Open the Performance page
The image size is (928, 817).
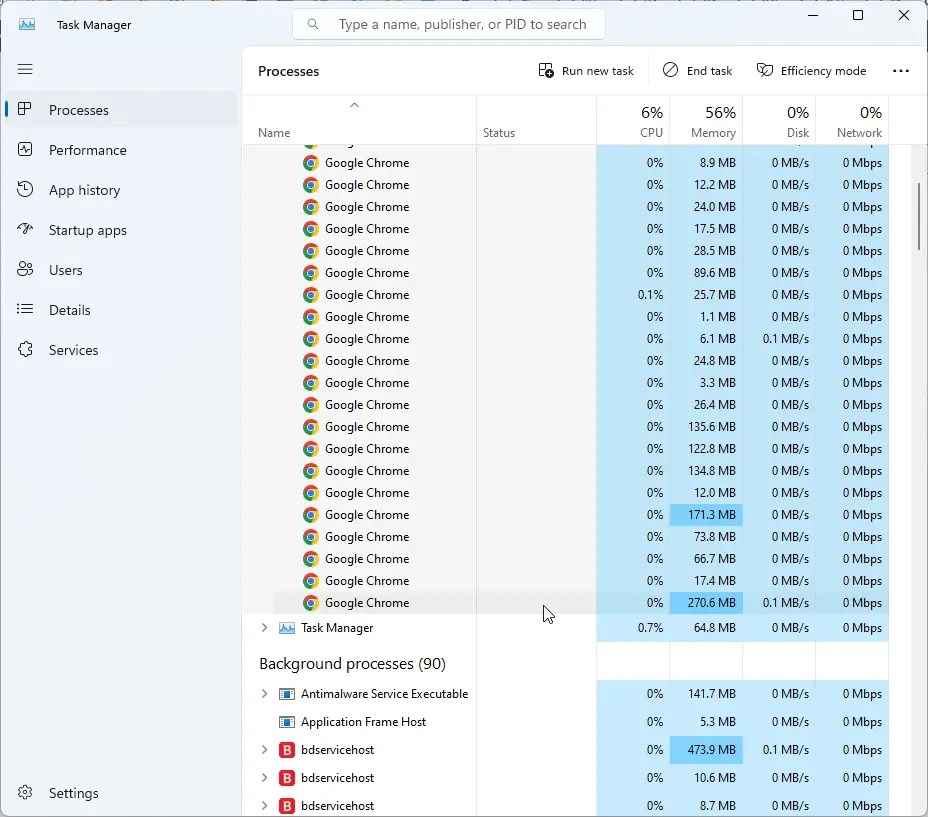[x=121, y=150]
